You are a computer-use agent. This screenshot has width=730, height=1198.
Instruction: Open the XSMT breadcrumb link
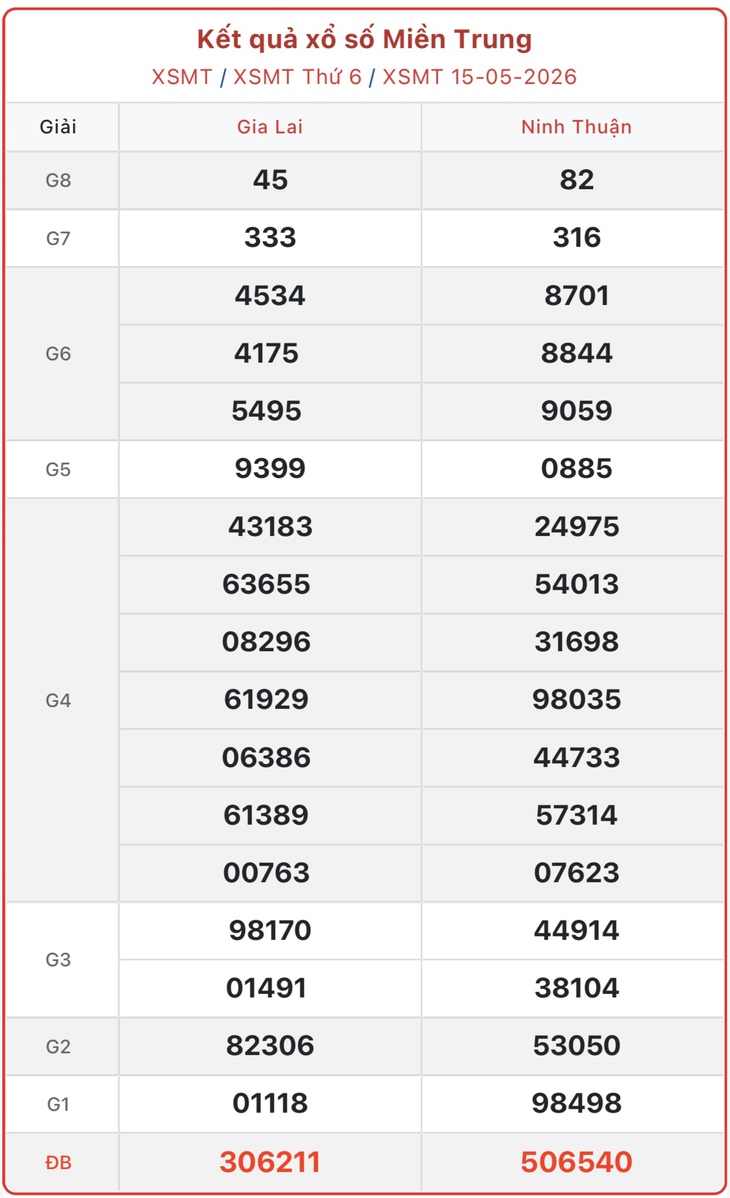(x=182, y=77)
